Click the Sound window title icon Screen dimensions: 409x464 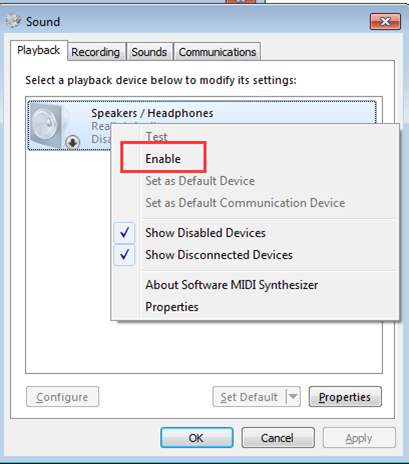click(13, 21)
